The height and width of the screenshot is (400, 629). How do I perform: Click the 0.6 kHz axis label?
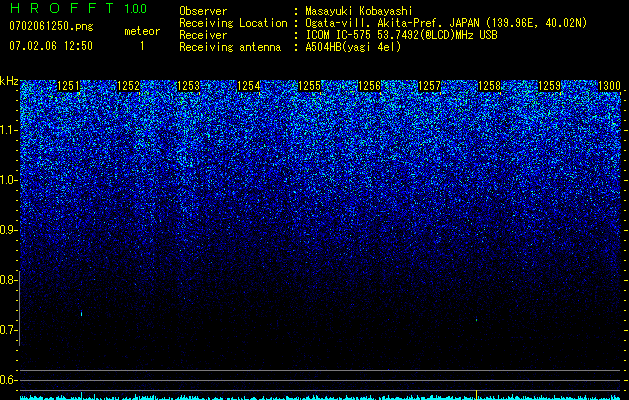point(8,380)
